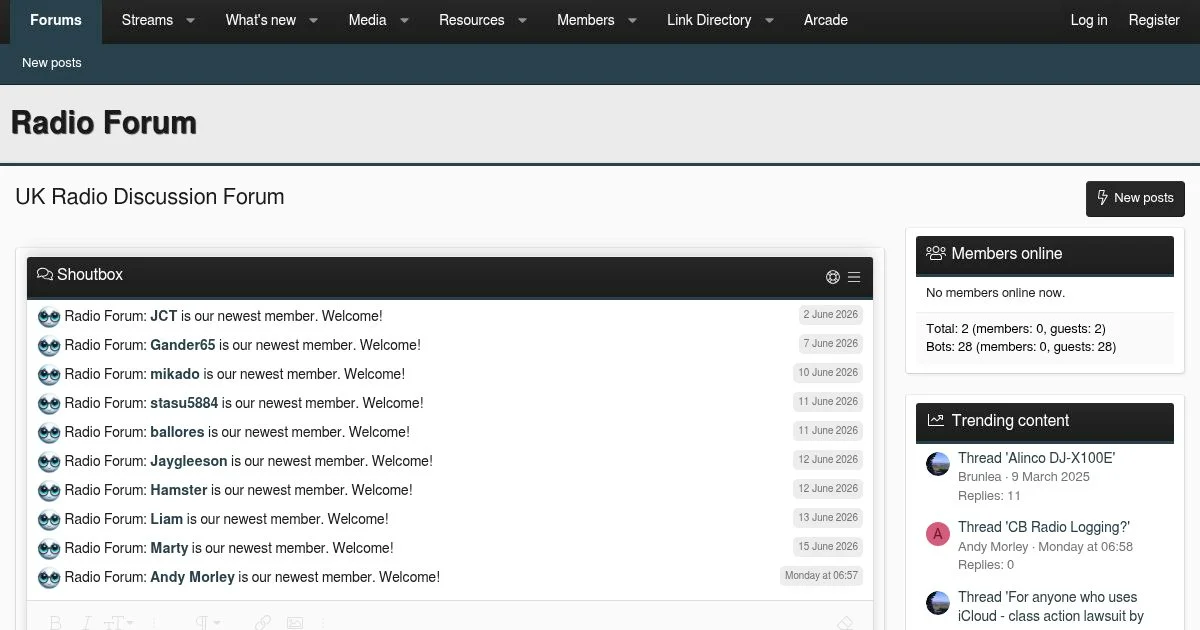Viewport: 1200px width, 630px height.
Task: Go to the Arcade menu item
Action: pyautogui.click(x=826, y=20)
